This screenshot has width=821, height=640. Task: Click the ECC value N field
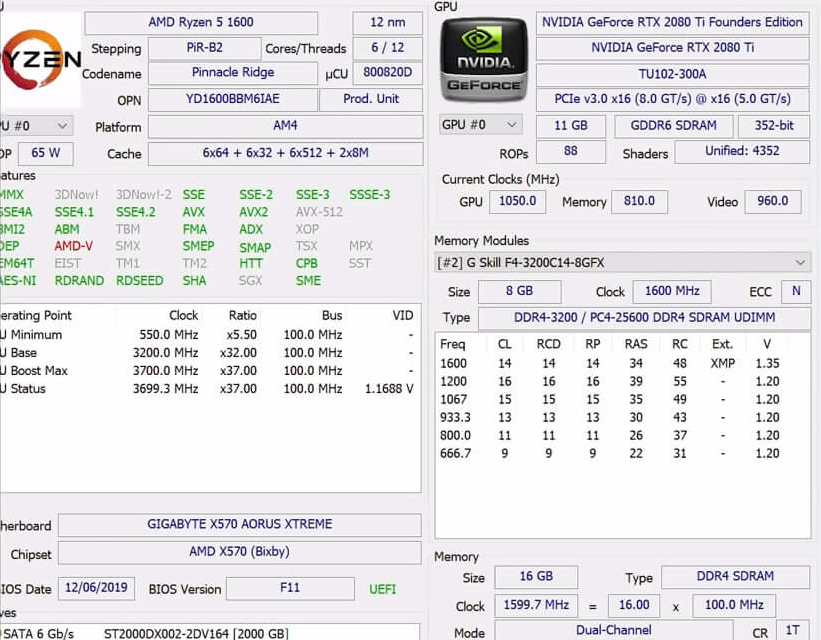click(x=796, y=292)
